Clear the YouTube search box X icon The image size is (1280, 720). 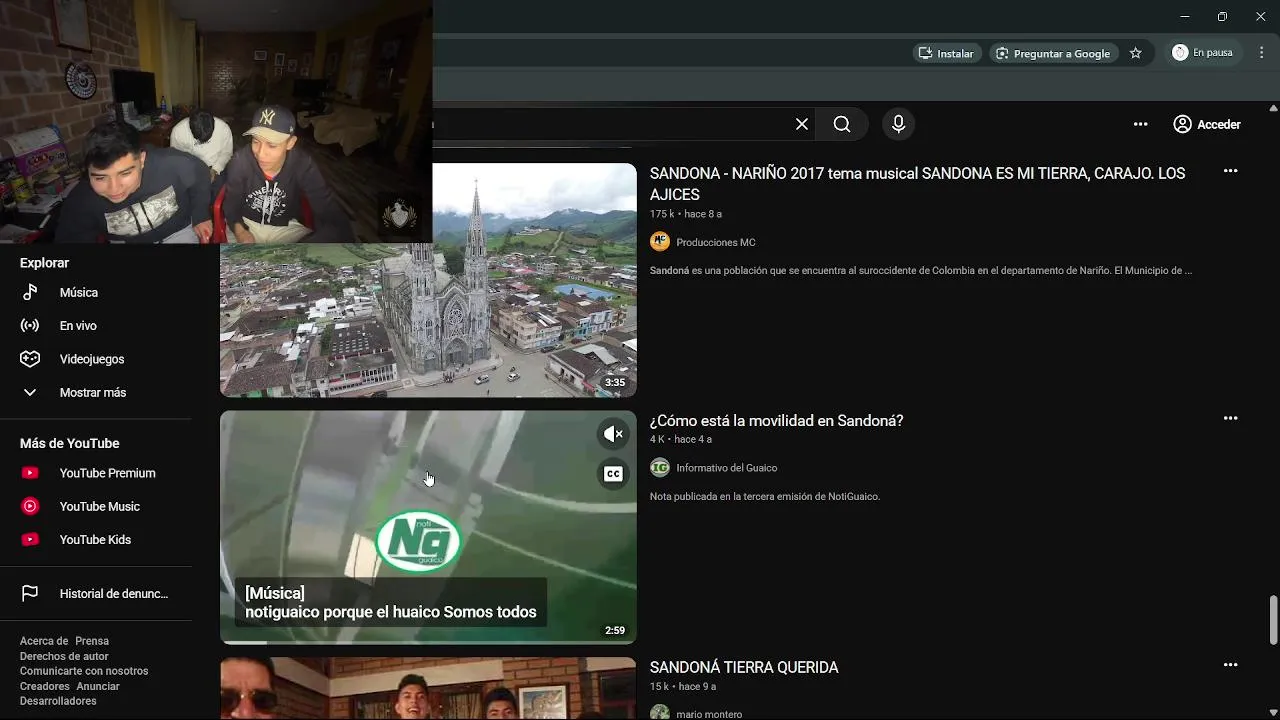pyautogui.click(x=802, y=124)
